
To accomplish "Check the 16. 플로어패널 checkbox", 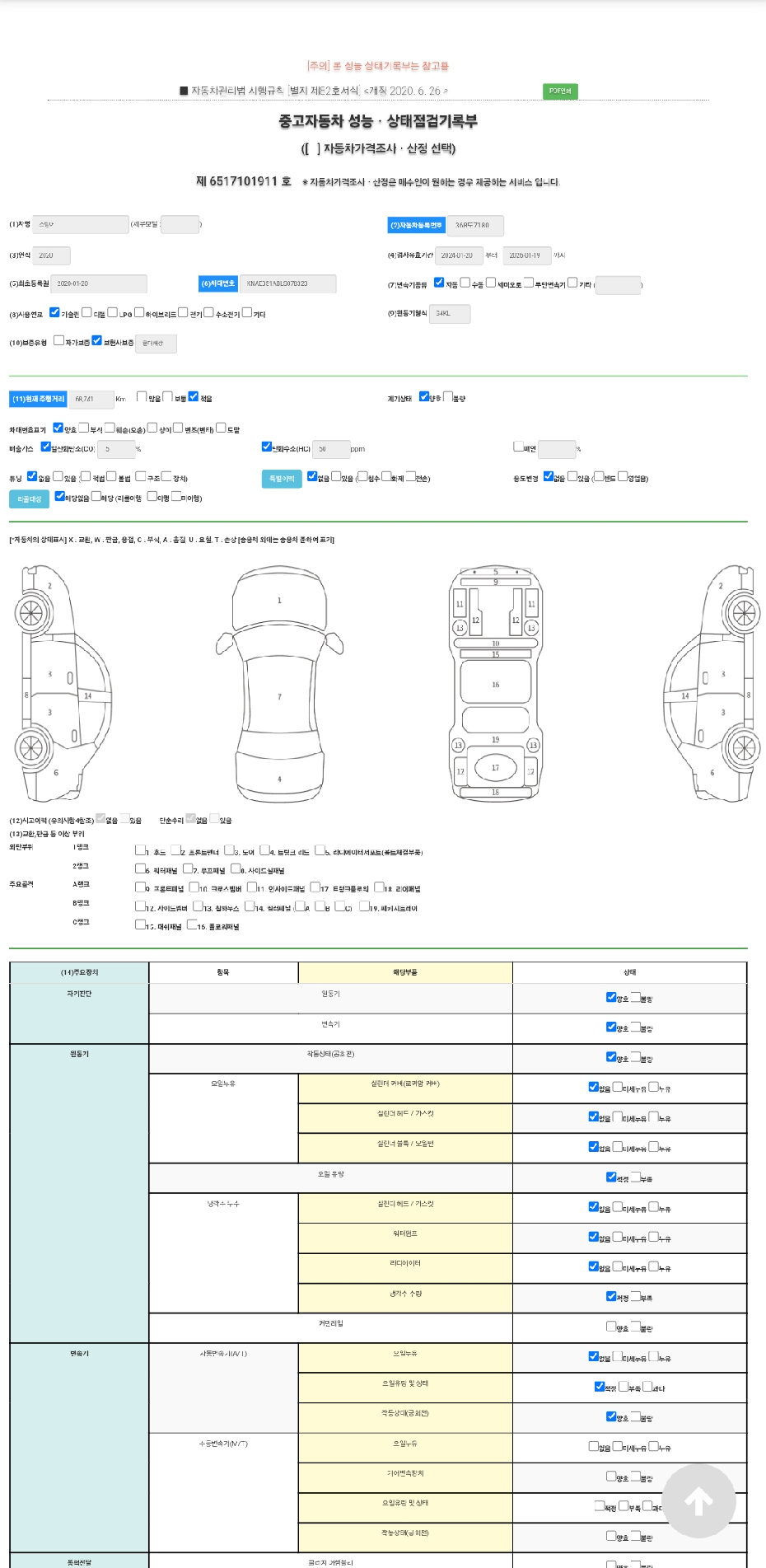I will pyautogui.click(x=191, y=924).
